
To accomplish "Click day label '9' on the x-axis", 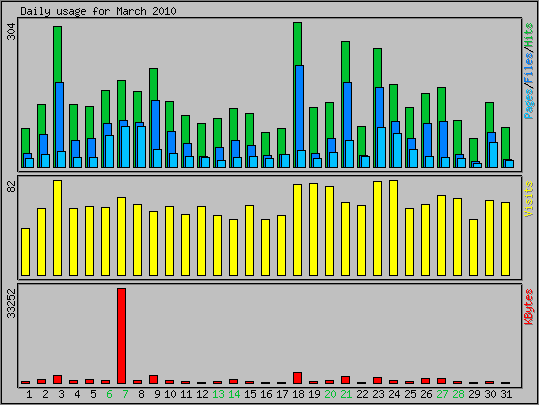I will 157,394.
